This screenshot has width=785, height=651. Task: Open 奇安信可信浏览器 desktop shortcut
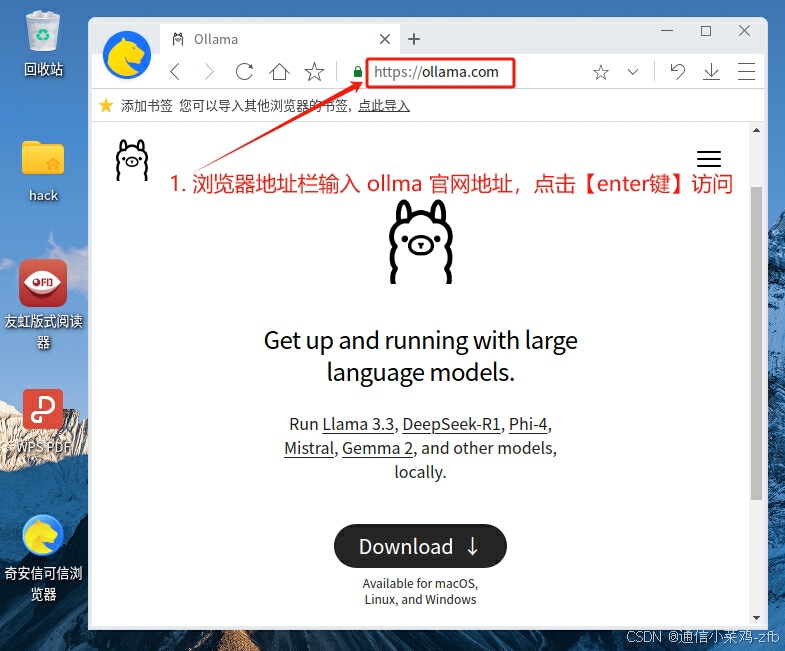tap(43, 535)
